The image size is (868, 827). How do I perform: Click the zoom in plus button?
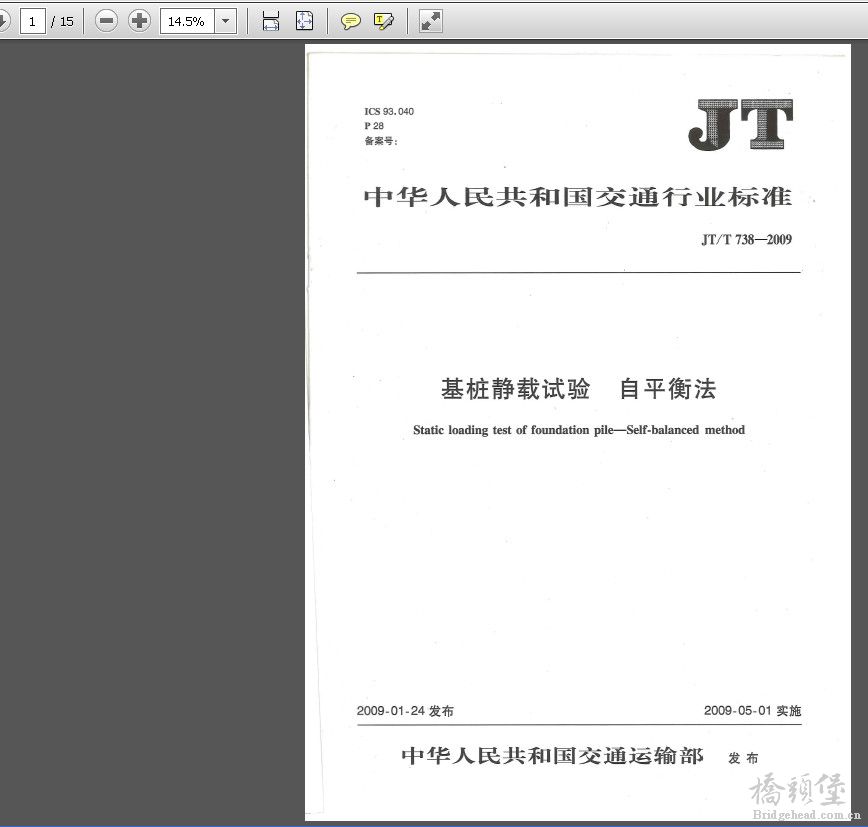(139, 22)
